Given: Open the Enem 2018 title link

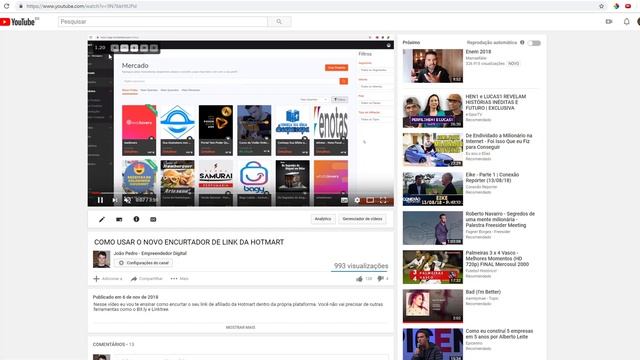Looking at the screenshot, I should pos(478,52).
